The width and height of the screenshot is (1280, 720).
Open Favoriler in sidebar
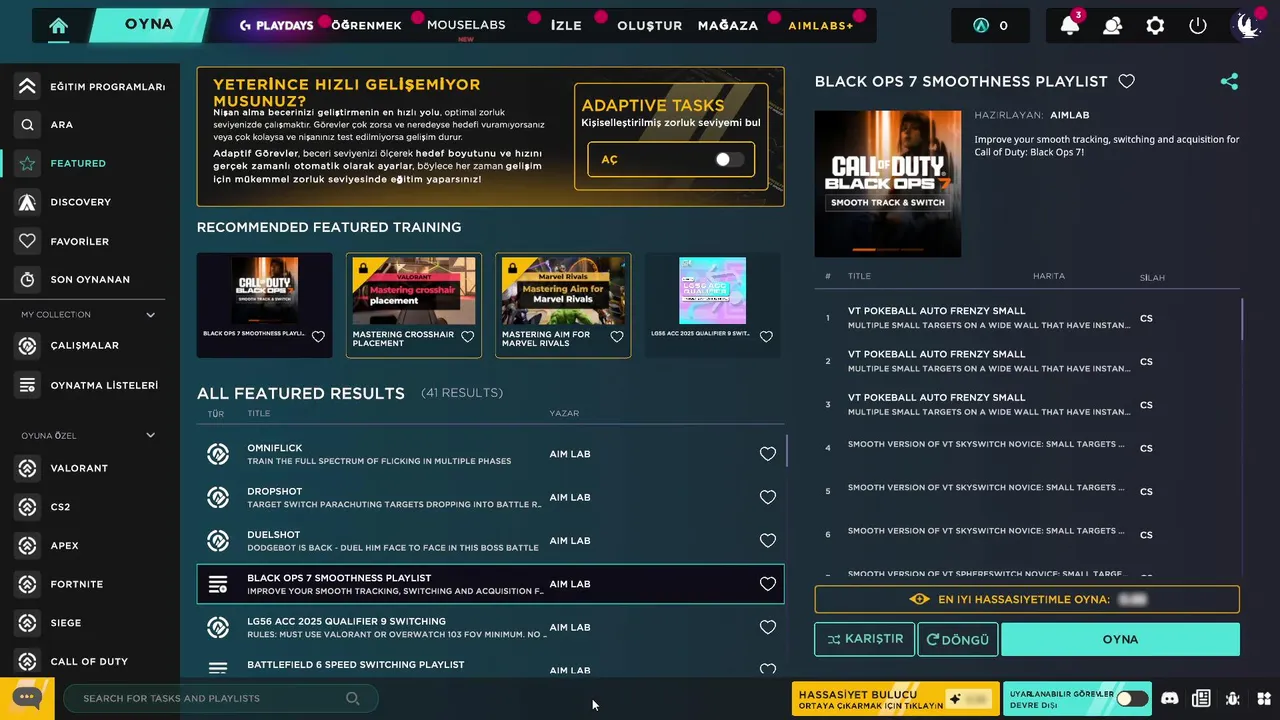[90, 241]
